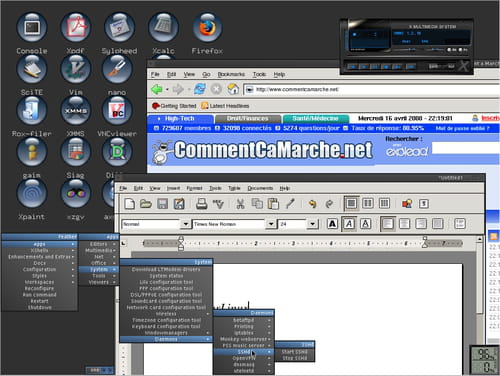Open Sylpheed mail client icon
The width and height of the screenshot is (500, 376).
tap(119, 27)
